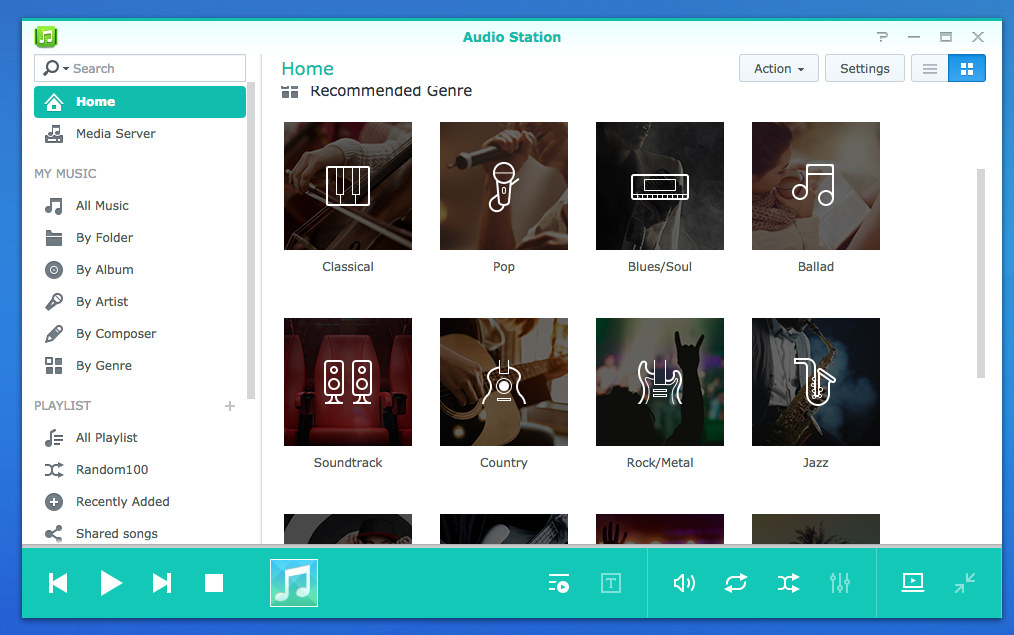Click the volume speaker icon
The image size is (1014, 635).
pos(684,583)
